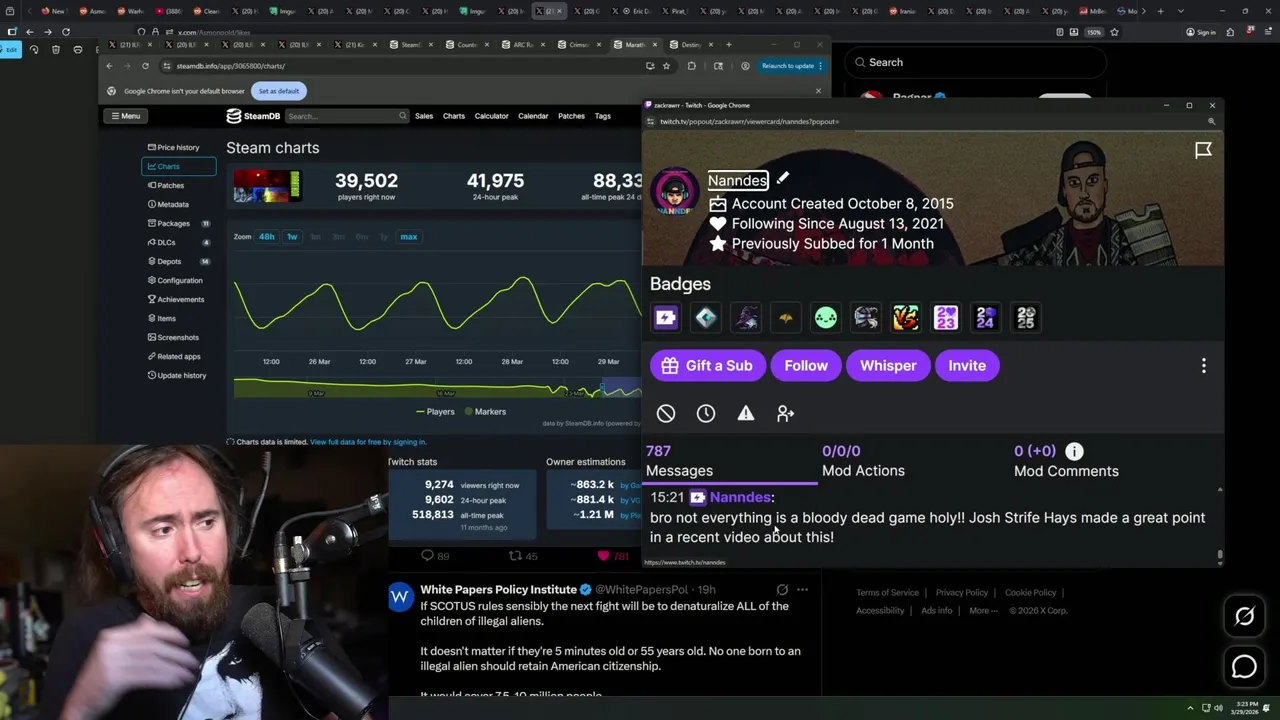
Task: Click the report flag icon on viewer card
Action: pyautogui.click(x=1203, y=150)
